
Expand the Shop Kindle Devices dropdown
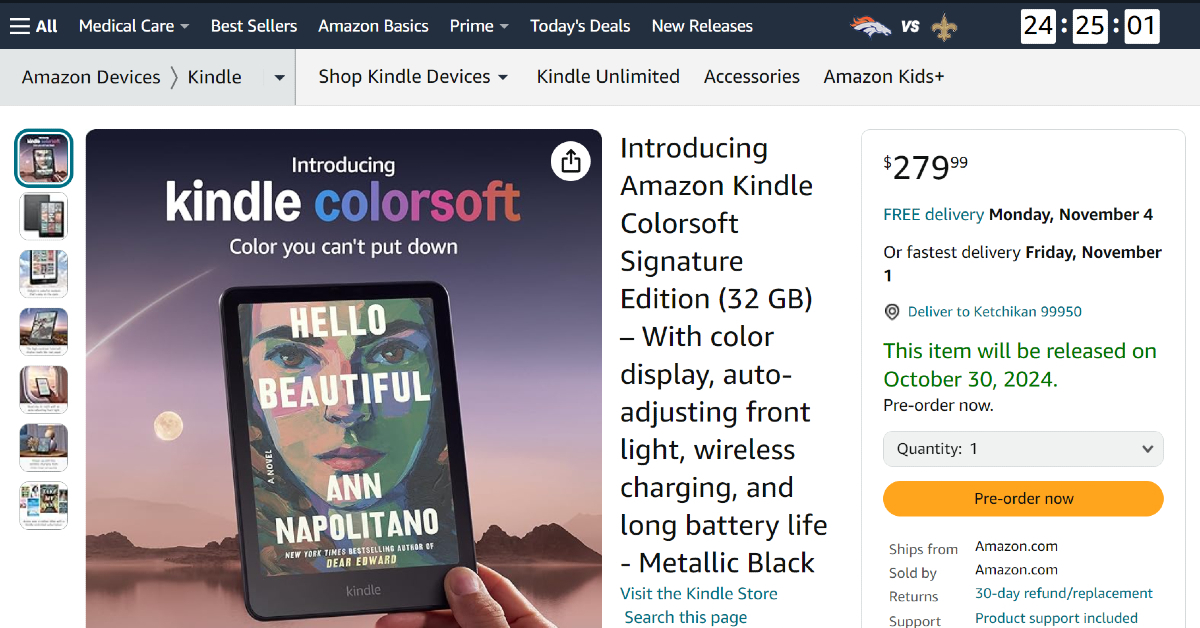413,76
